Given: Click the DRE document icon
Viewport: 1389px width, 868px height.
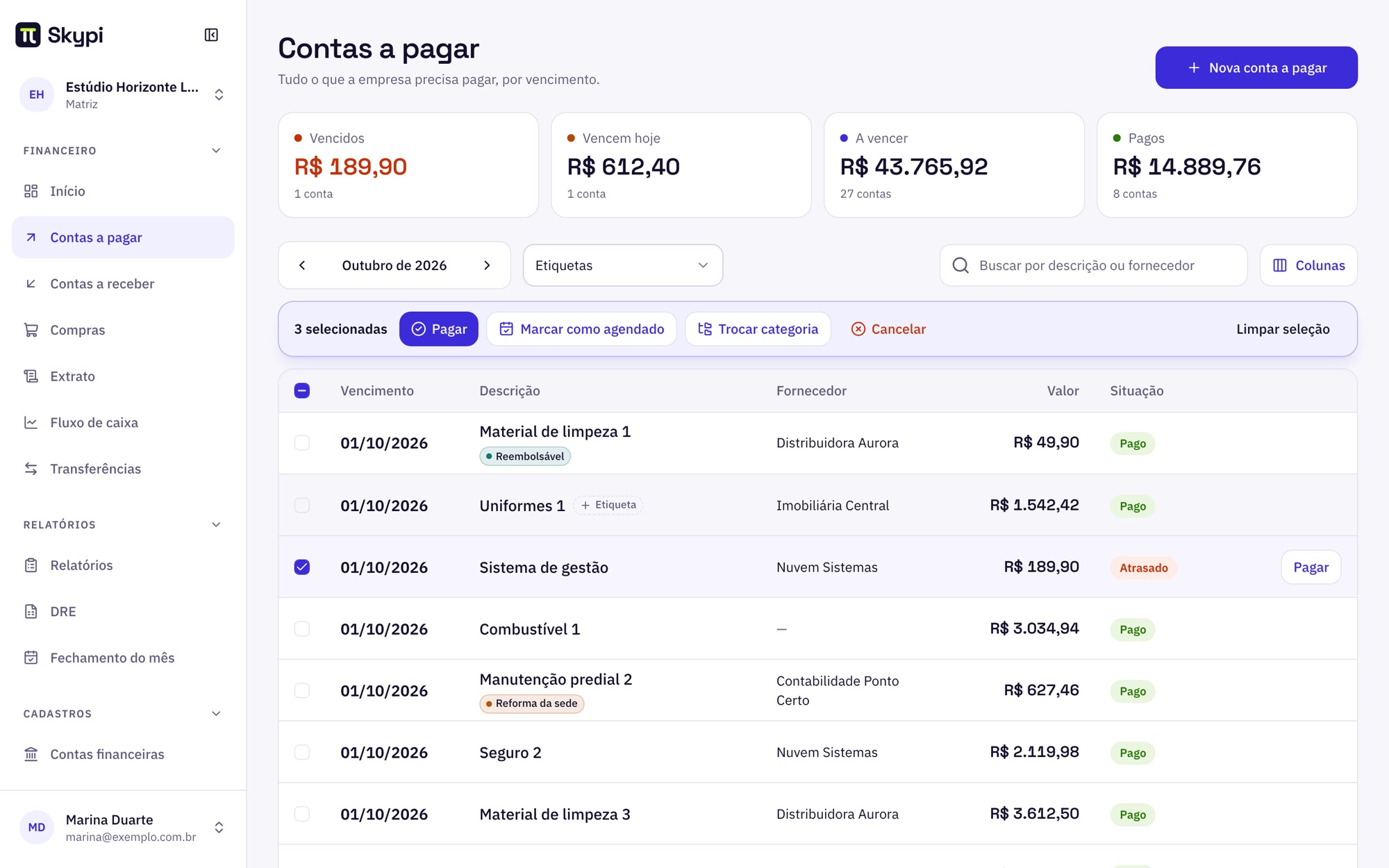Looking at the screenshot, I should tap(31, 611).
